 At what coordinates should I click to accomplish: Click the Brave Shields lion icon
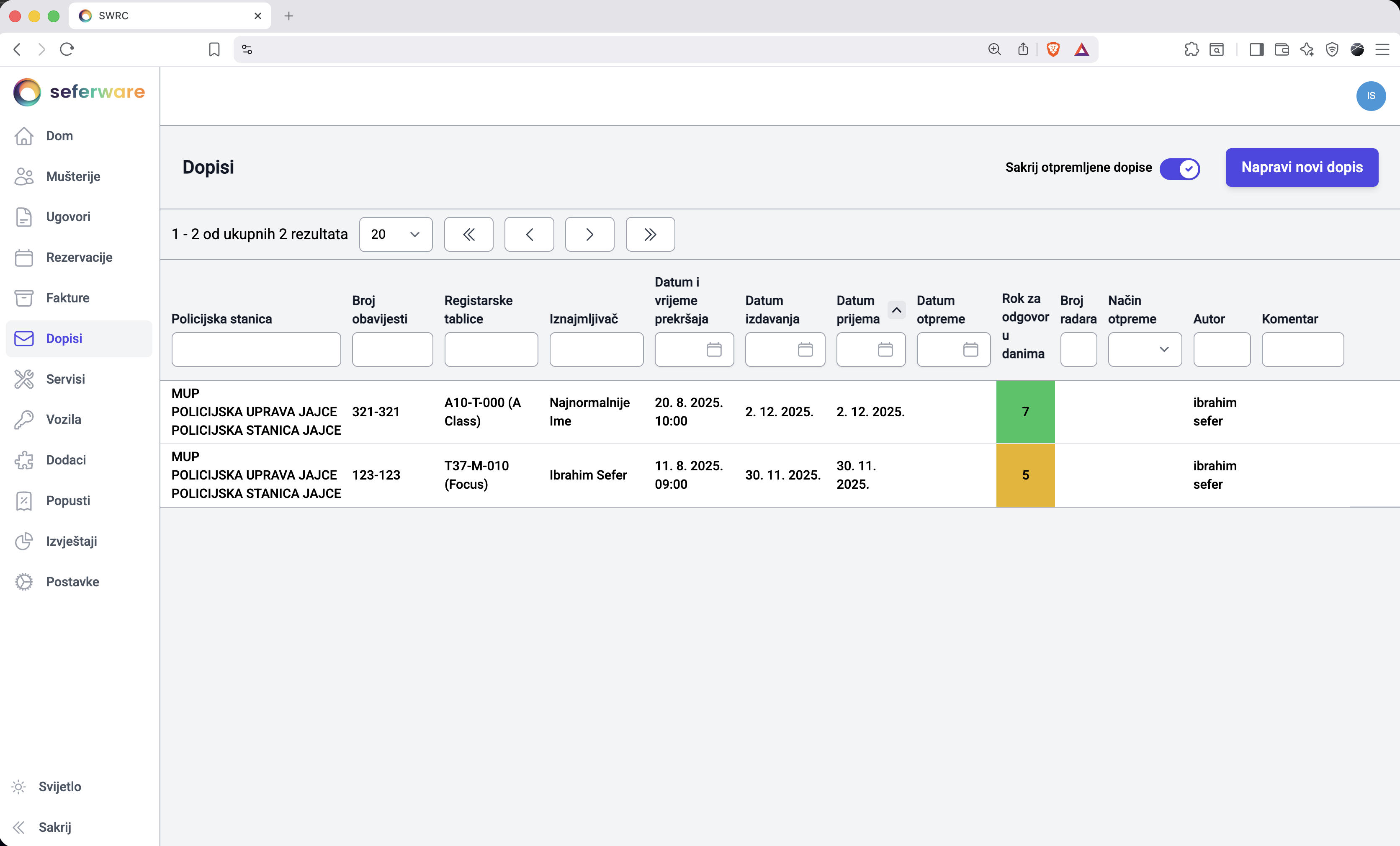coord(1052,49)
